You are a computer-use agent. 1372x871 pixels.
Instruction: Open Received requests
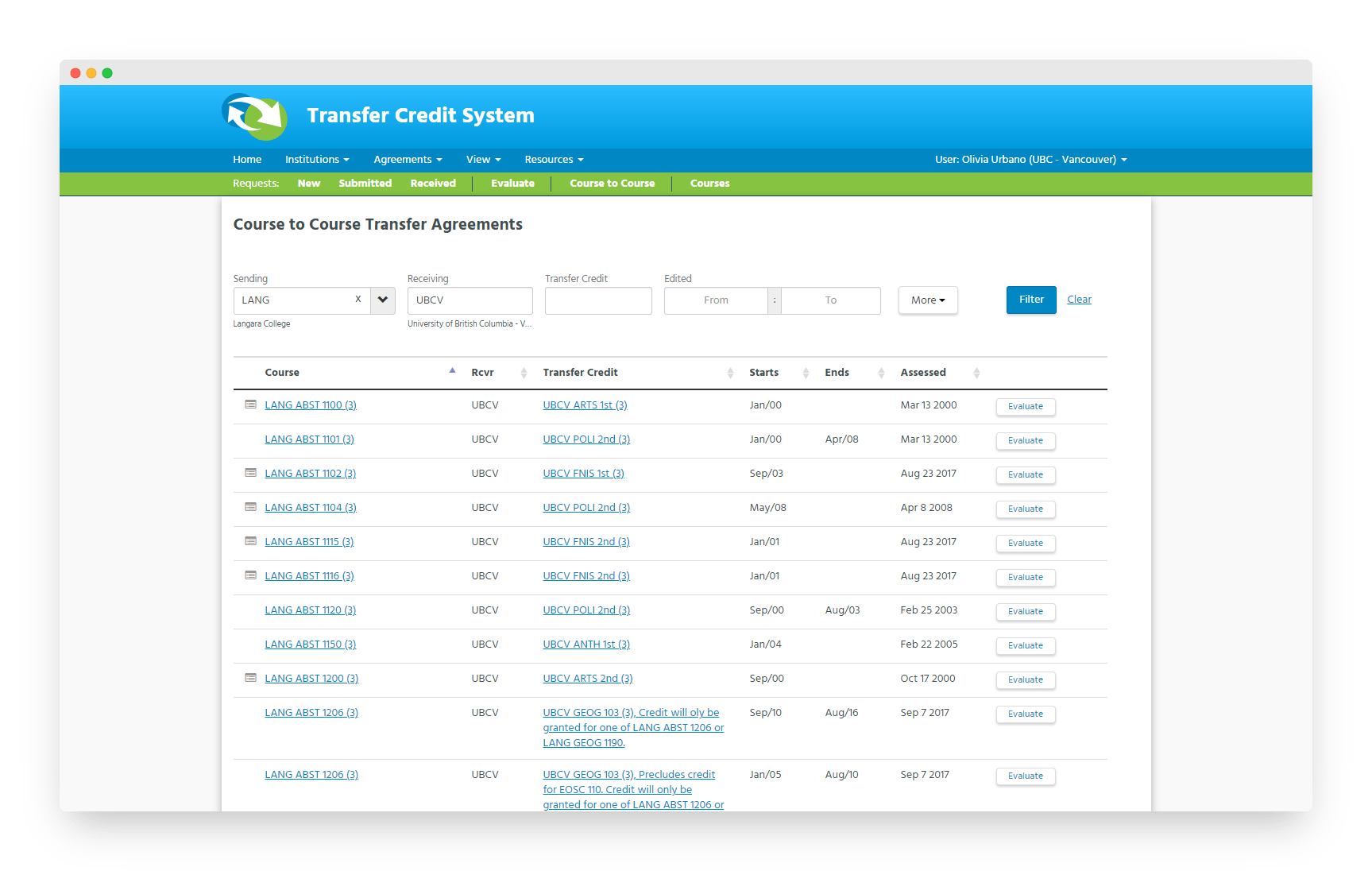pos(433,184)
